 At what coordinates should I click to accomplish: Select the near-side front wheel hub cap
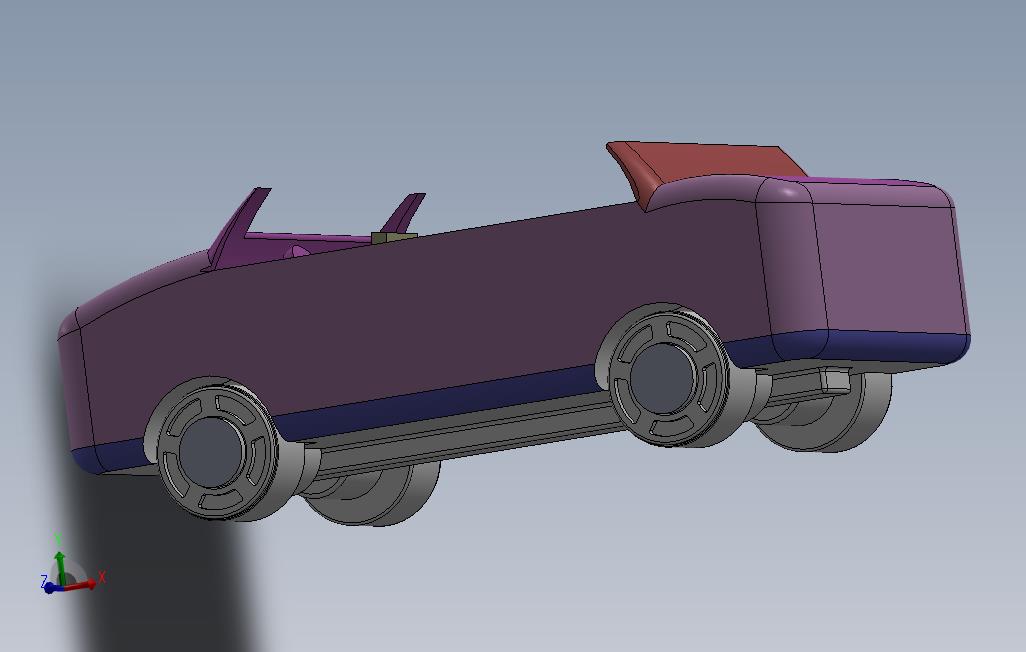pyautogui.click(x=211, y=452)
